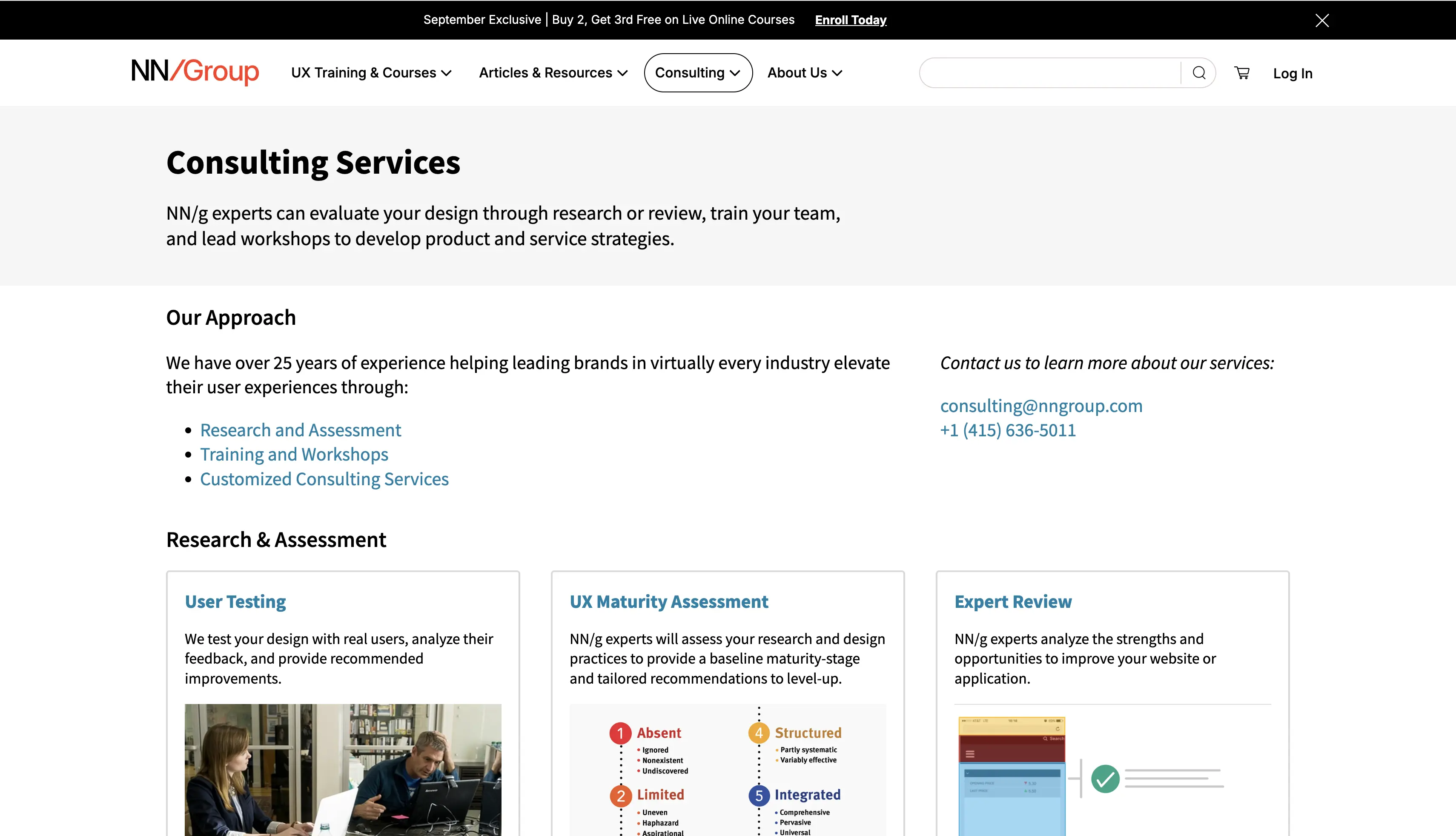Screen dimensions: 1456x836
Task: Click 'NN/g experts analyze the strengths' description
Action: point(1085,658)
